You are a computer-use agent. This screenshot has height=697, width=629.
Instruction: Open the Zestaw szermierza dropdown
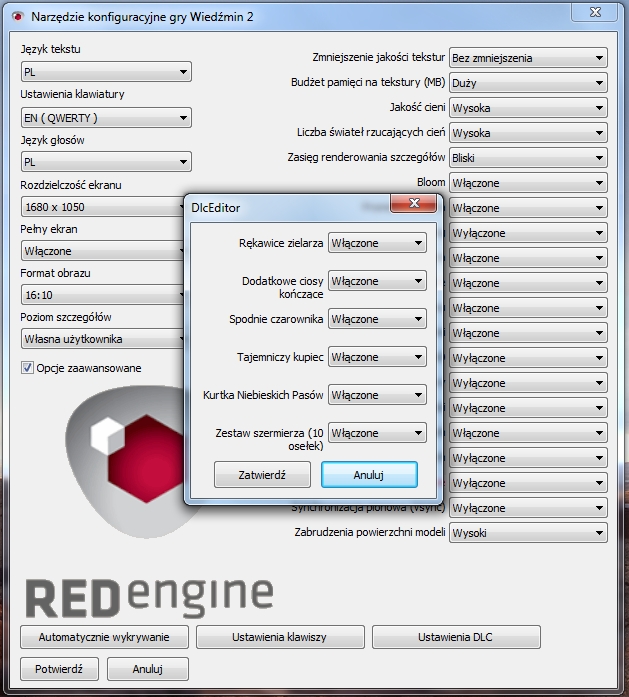(x=377, y=433)
